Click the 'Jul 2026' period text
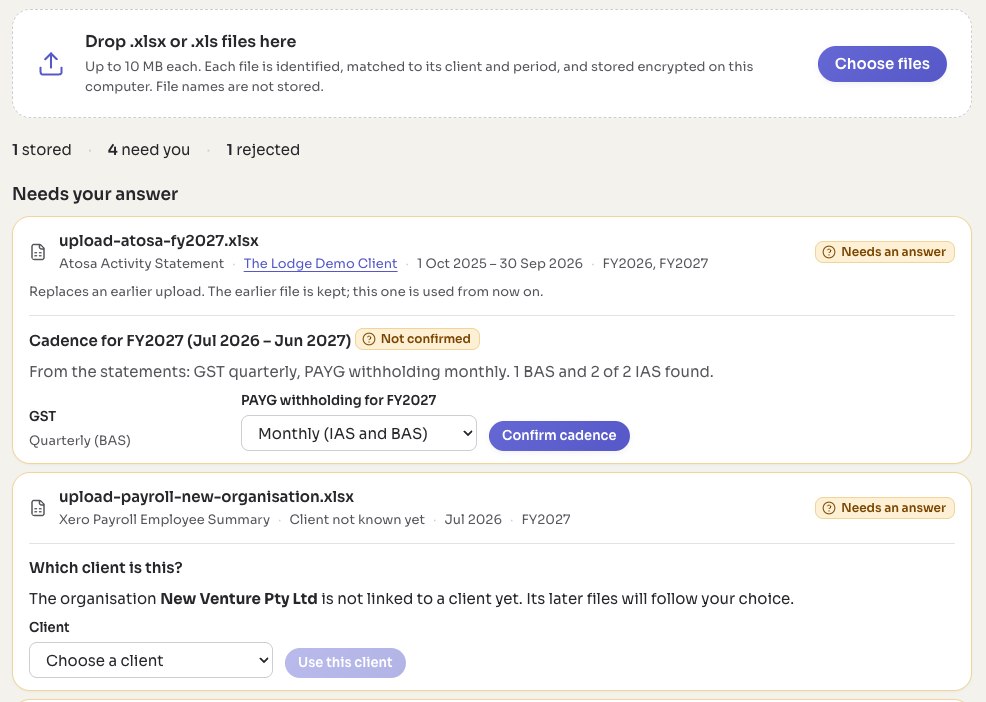The height and width of the screenshot is (702, 986). 473,520
